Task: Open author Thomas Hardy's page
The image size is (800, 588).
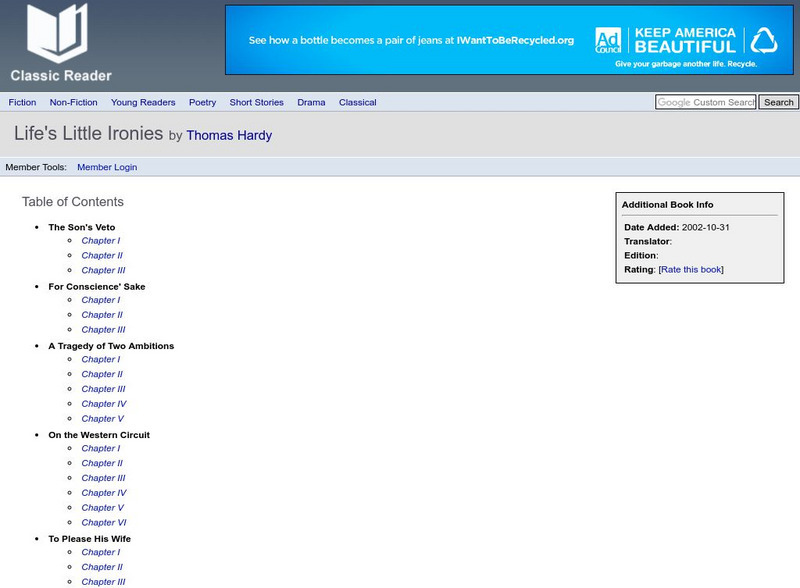Action: (x=229, y=135)
